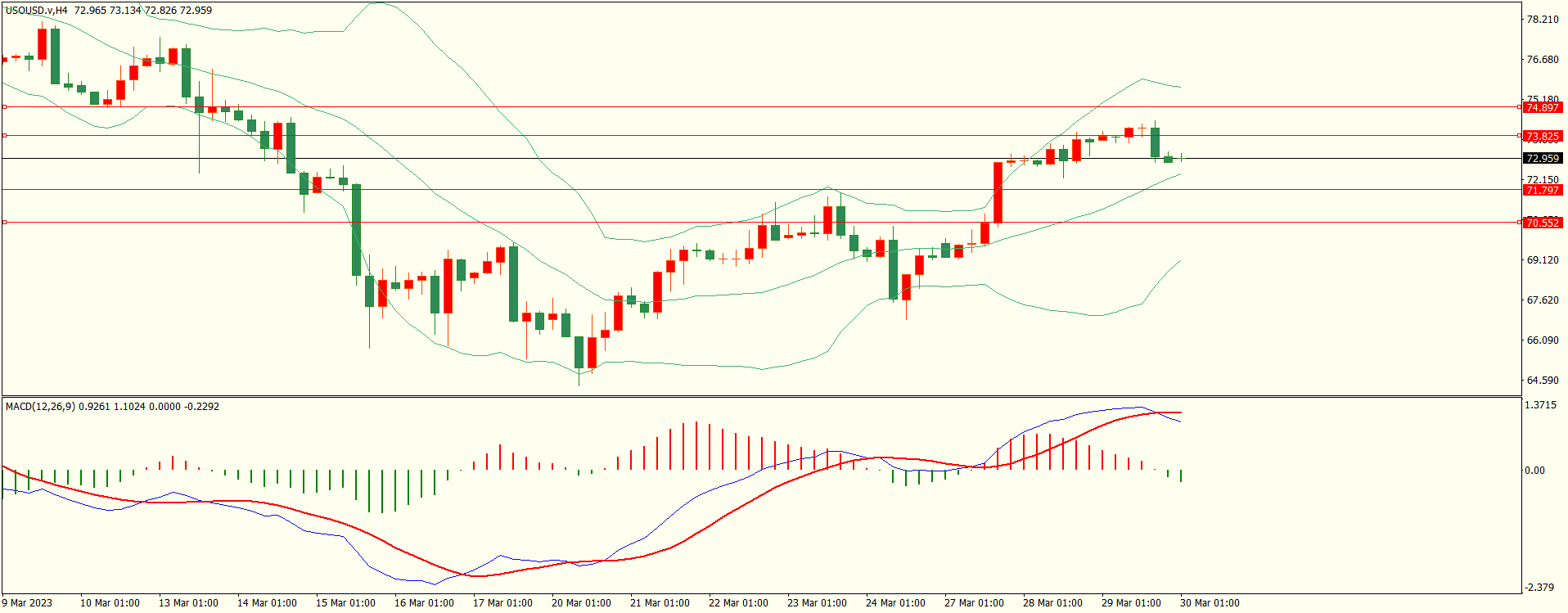Click the MACD(12,26,9) indicator label

click(x=40, y=407)
